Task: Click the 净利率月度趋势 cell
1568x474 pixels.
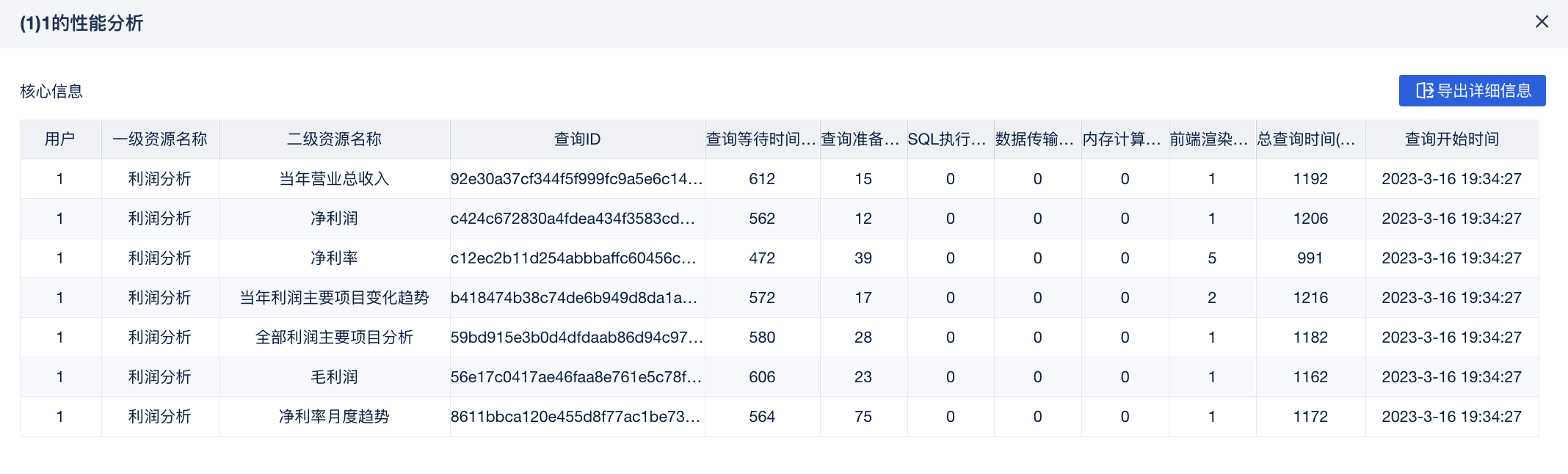Action: 334,417
